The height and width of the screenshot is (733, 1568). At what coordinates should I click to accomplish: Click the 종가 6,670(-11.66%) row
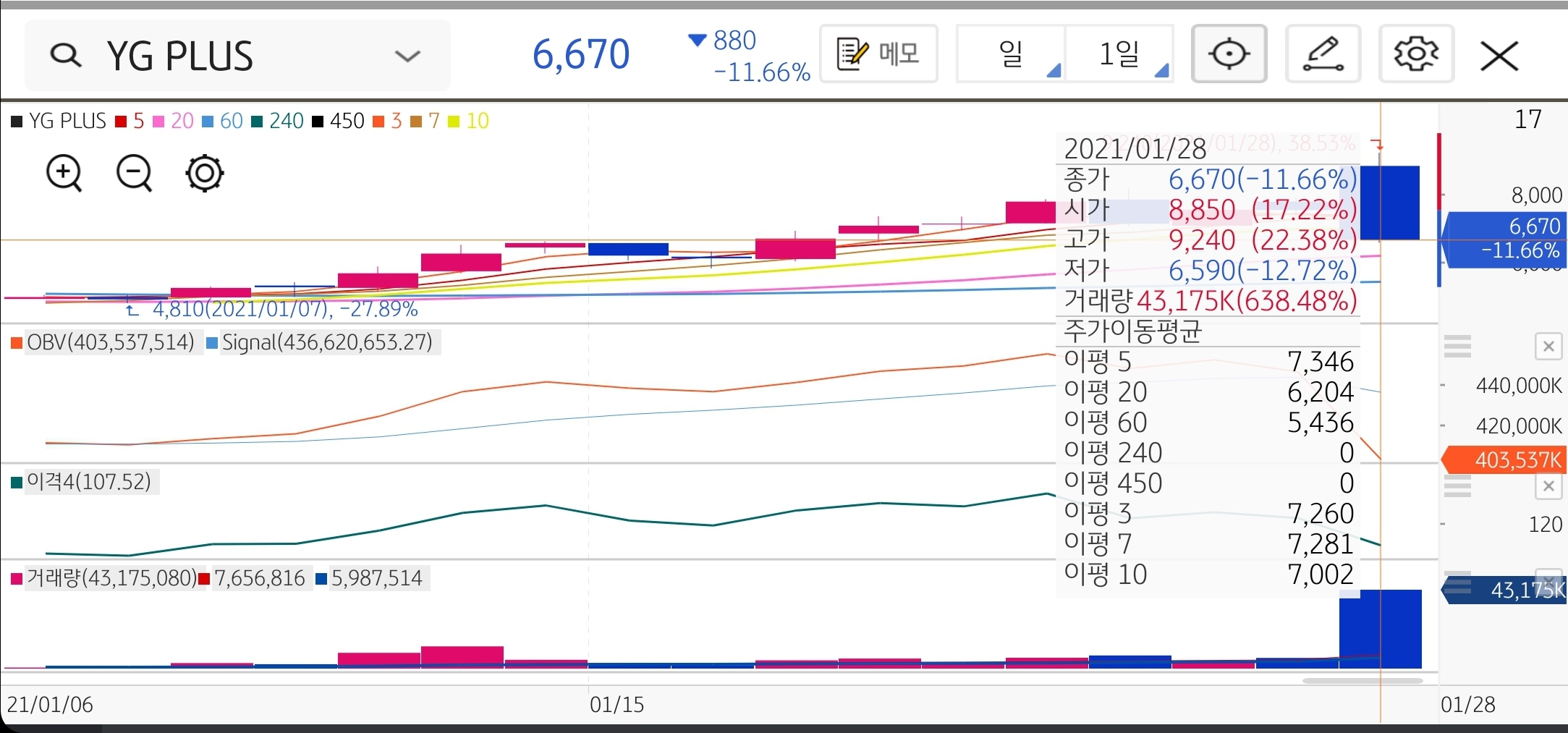1209,179
